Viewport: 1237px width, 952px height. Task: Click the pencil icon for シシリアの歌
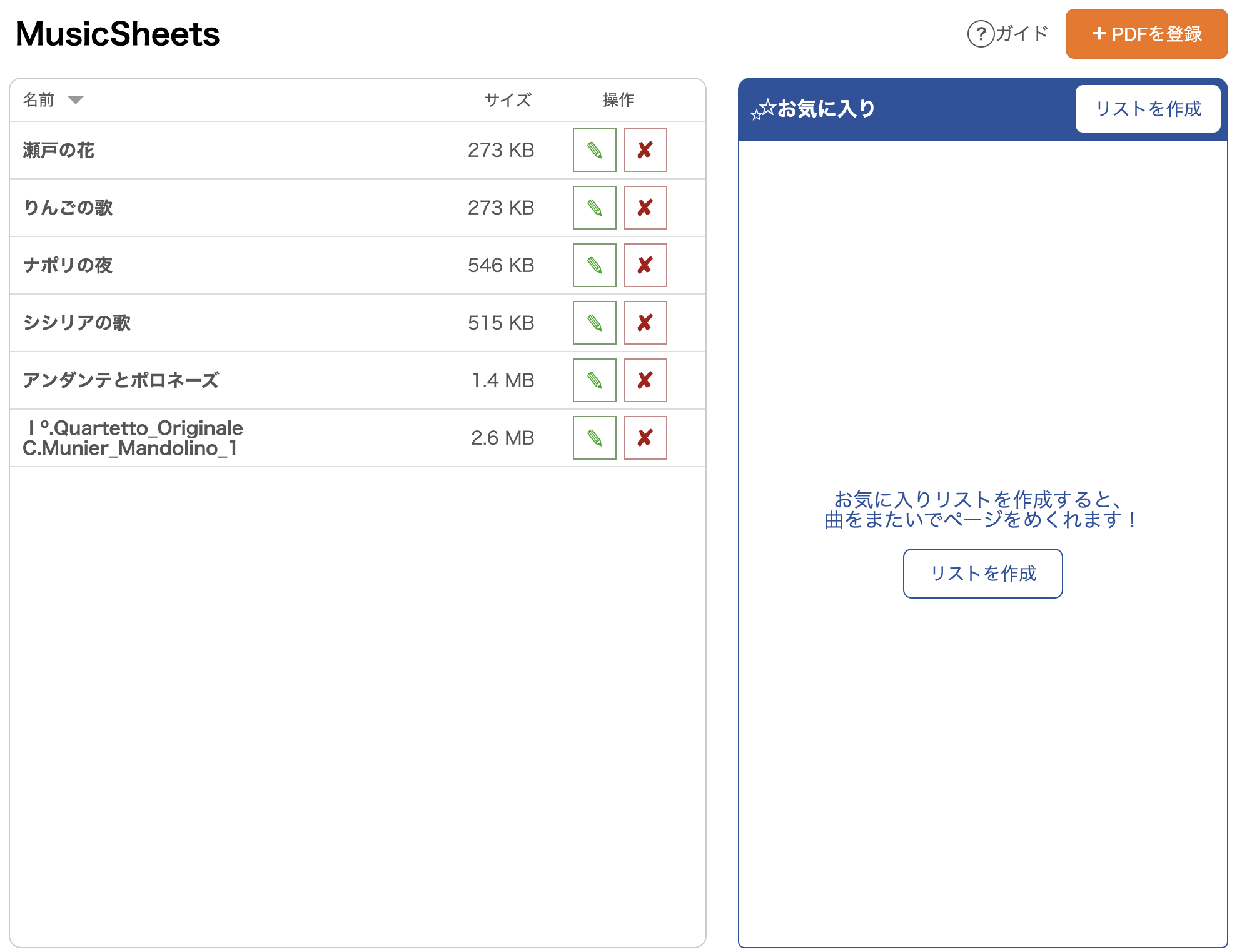(x=594, y=323)
